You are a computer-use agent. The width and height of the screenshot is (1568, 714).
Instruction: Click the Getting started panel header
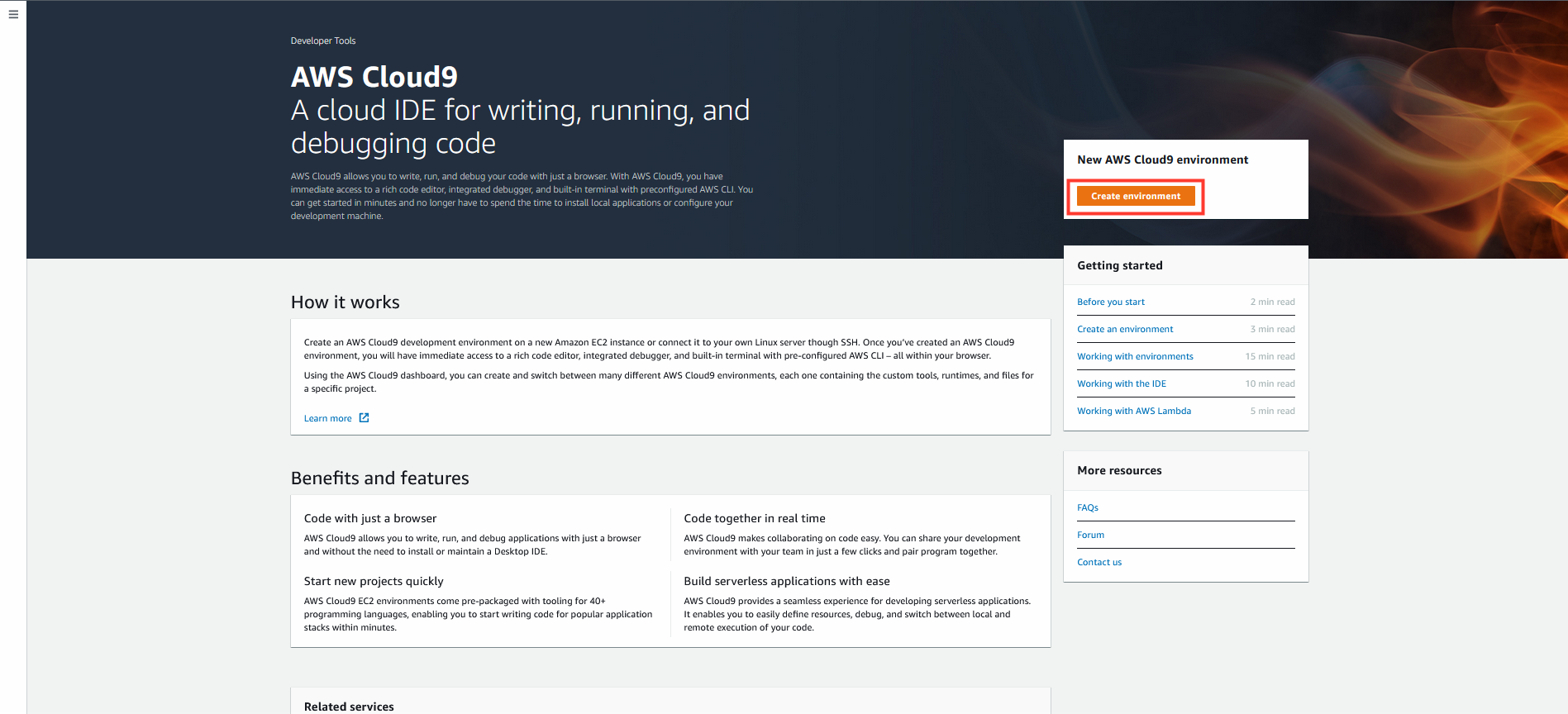[x=1119, y=265]
